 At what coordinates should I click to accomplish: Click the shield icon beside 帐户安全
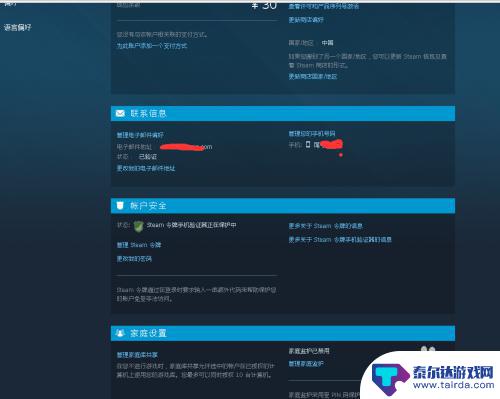[120, 206]
